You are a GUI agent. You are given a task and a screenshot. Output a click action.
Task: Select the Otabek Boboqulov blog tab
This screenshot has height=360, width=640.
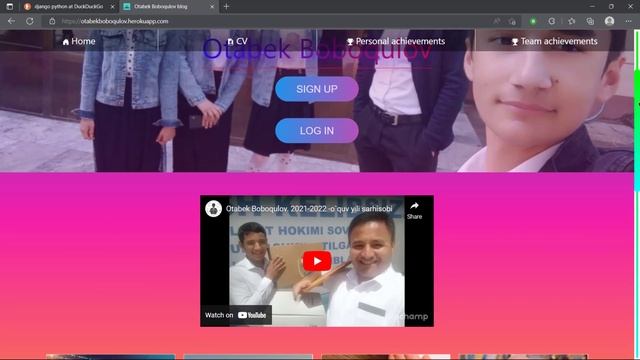[169, 7]
